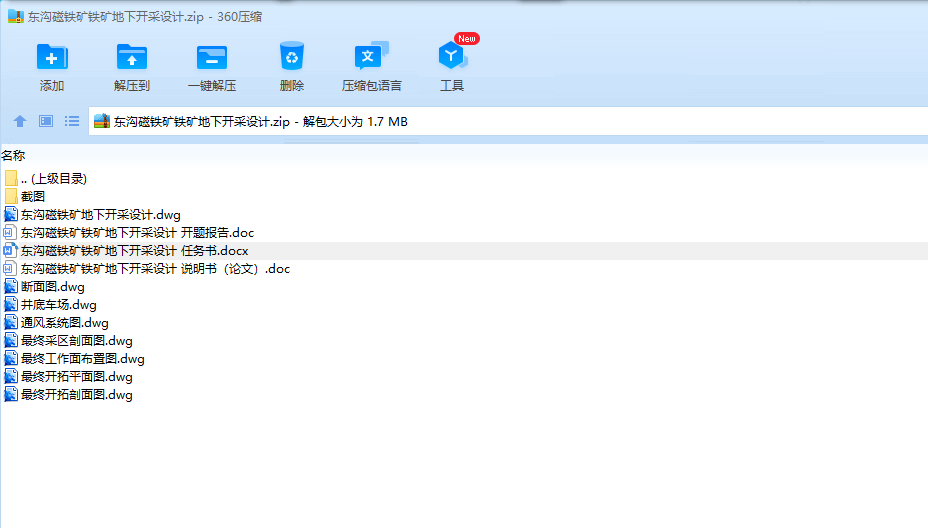Click the dwg icon beside 最终开拓剖面图.dwg
This screenshot has height=528, width=928.
(11, 395)
